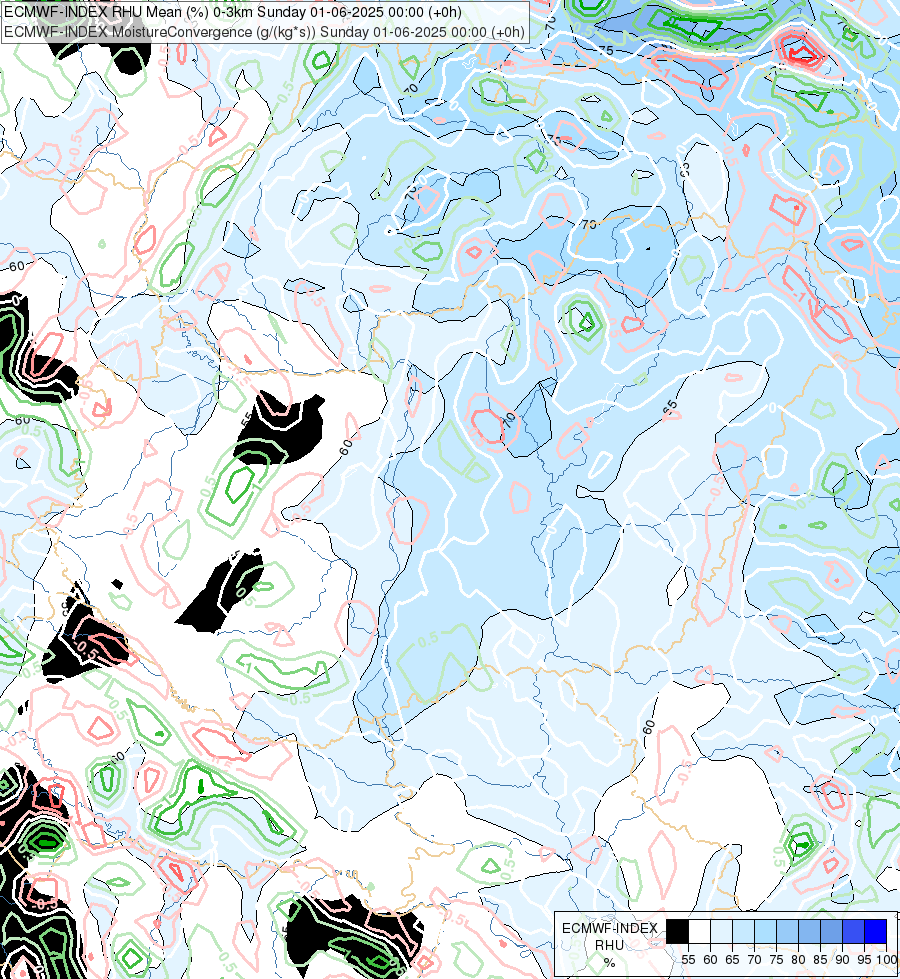Click the 65–70 percent legend swatch

coord(744,931)
